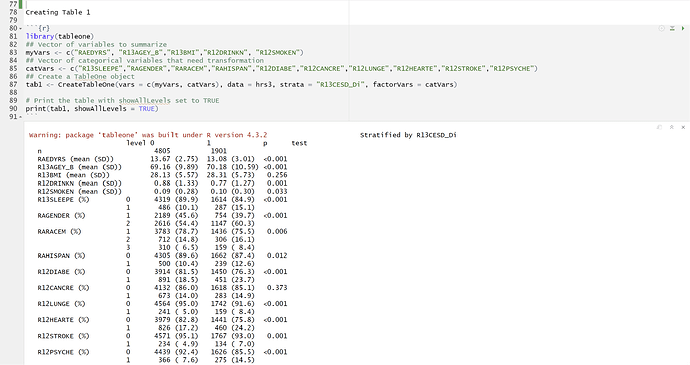Open chunk options gear for the tableone chunk

point(661,28)
